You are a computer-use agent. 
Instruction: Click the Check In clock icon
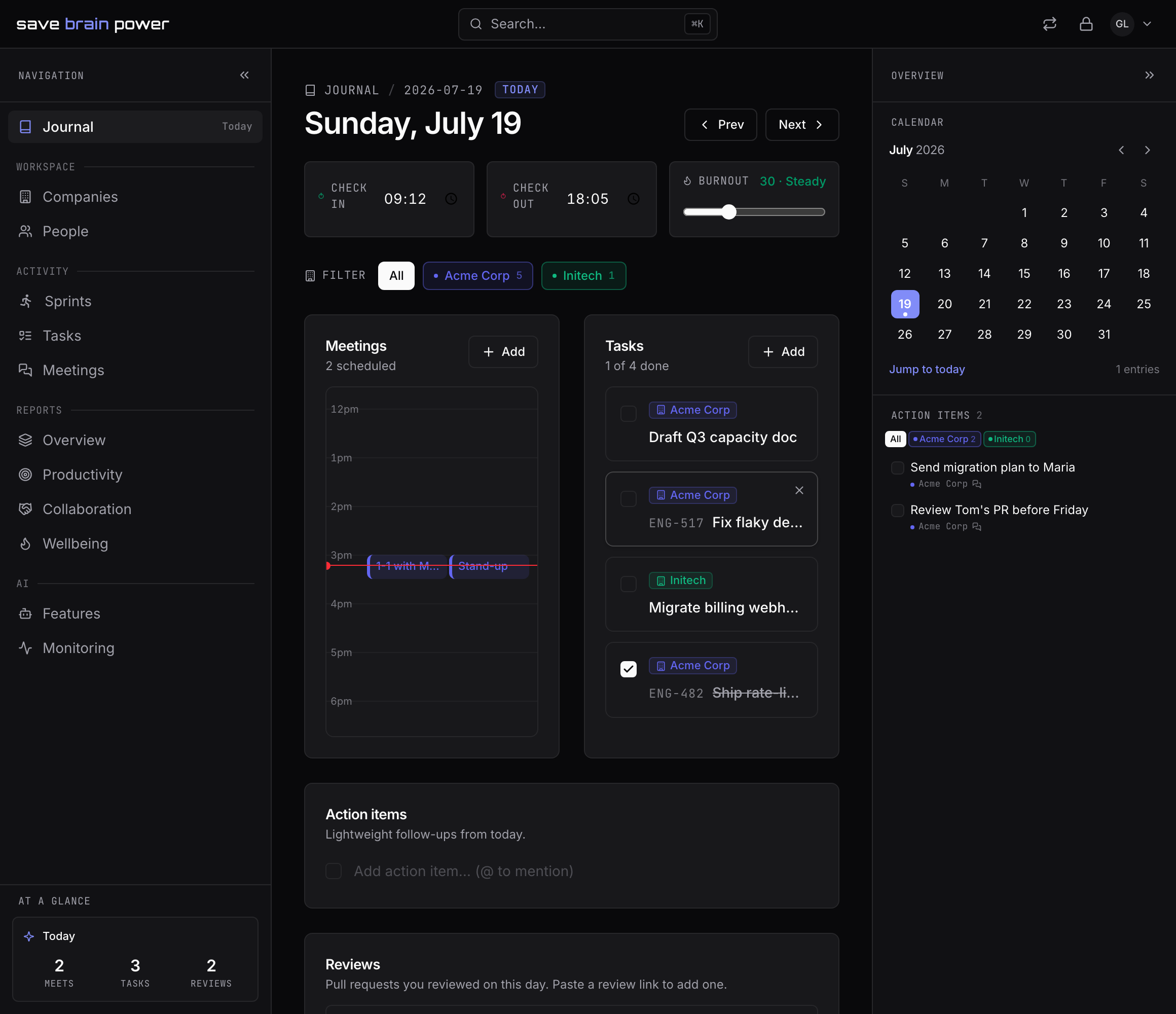click(x=451, y=199)
